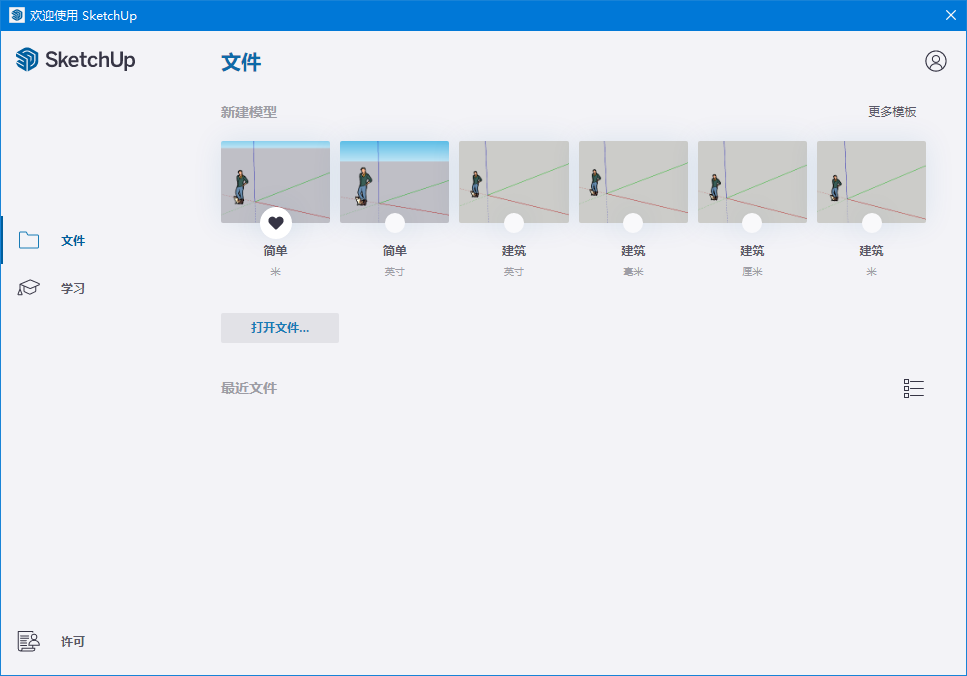Click the 打开文件 button

pyautogui.click(x=280, y=327)
